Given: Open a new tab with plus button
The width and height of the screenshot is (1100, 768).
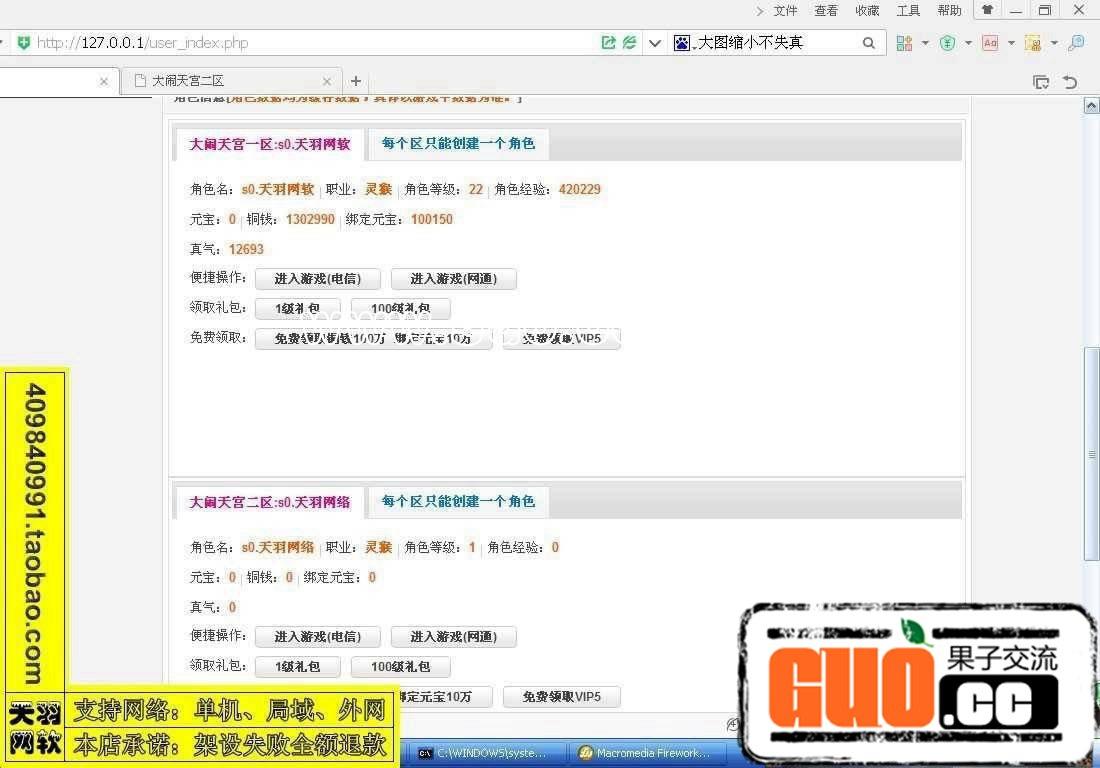Looking at the screenshot, I should 356,81.
